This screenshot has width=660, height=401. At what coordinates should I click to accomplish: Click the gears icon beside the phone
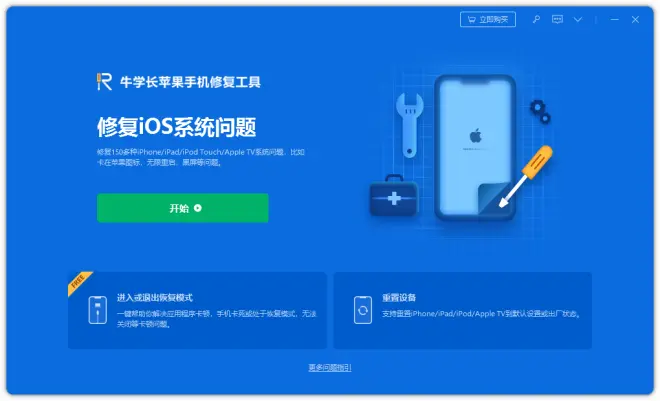[x=540, y=112]
